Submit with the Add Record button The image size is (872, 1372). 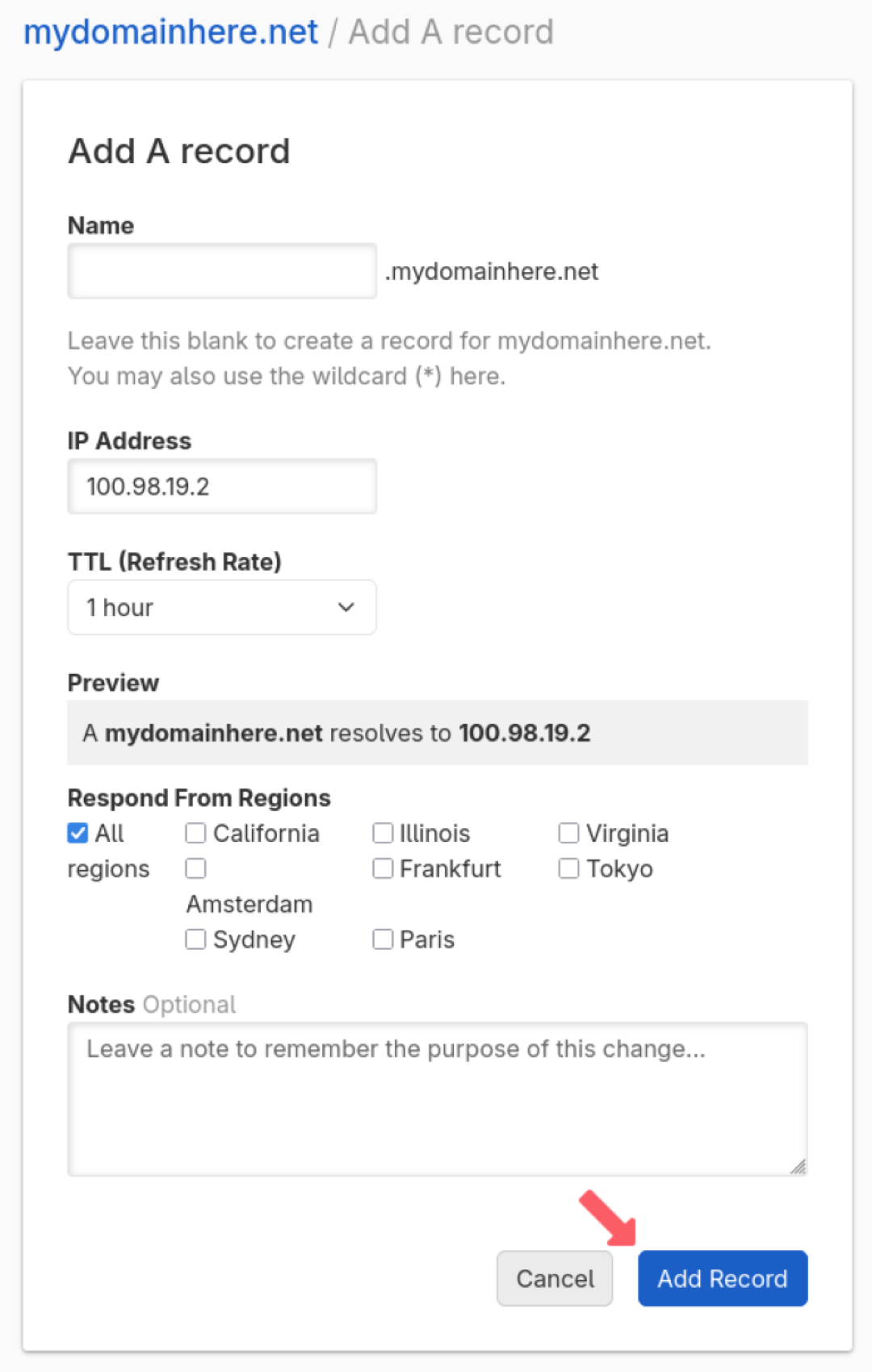coord(723,1278)
